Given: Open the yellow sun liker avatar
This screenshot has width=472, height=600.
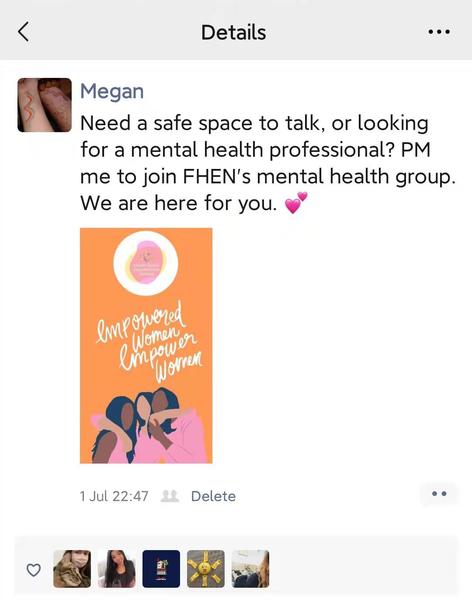Looking at the screenshot, I should click(206, 569).
